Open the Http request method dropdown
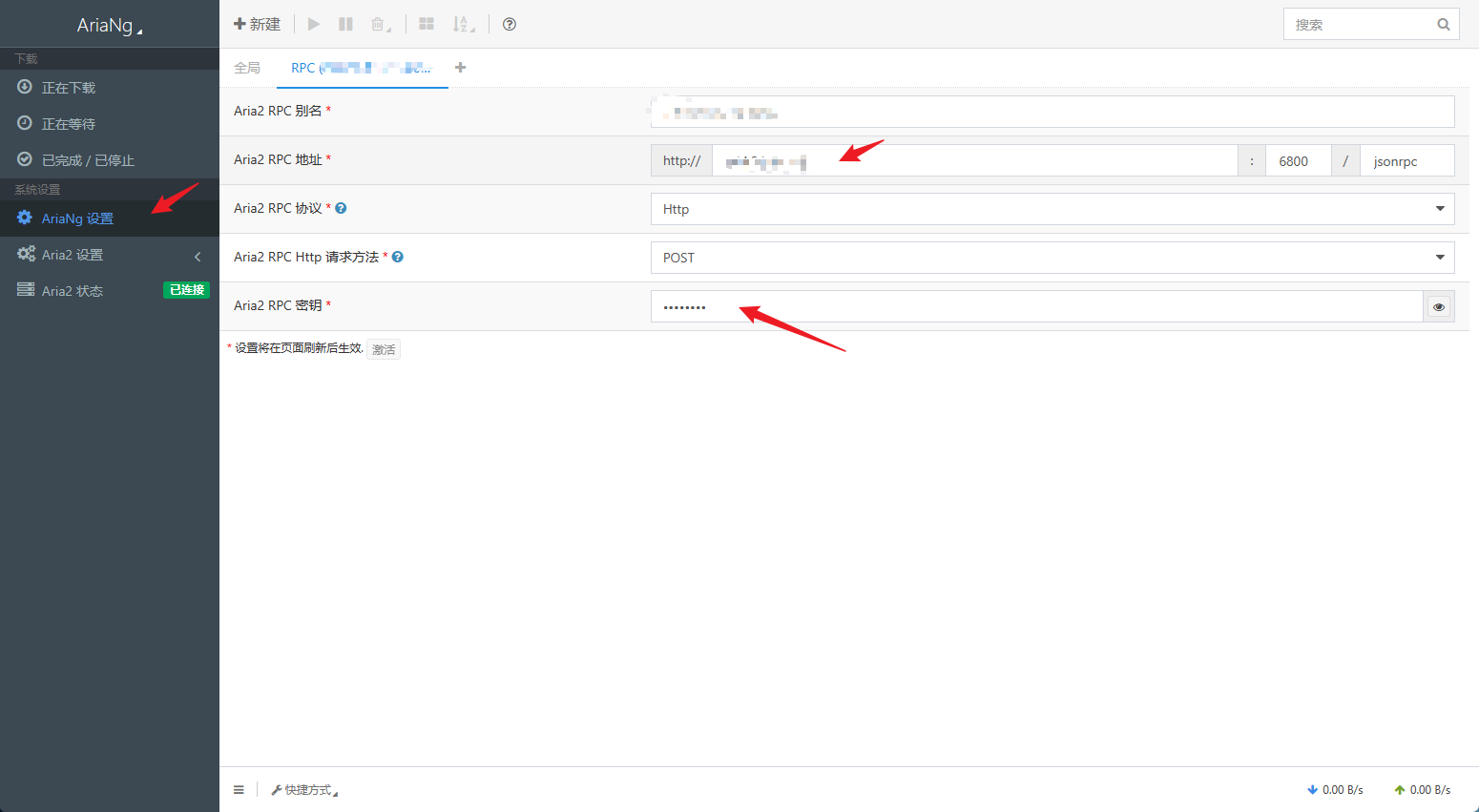The height and width of the screenshot is (812, 1479). tap(1052, 258)
